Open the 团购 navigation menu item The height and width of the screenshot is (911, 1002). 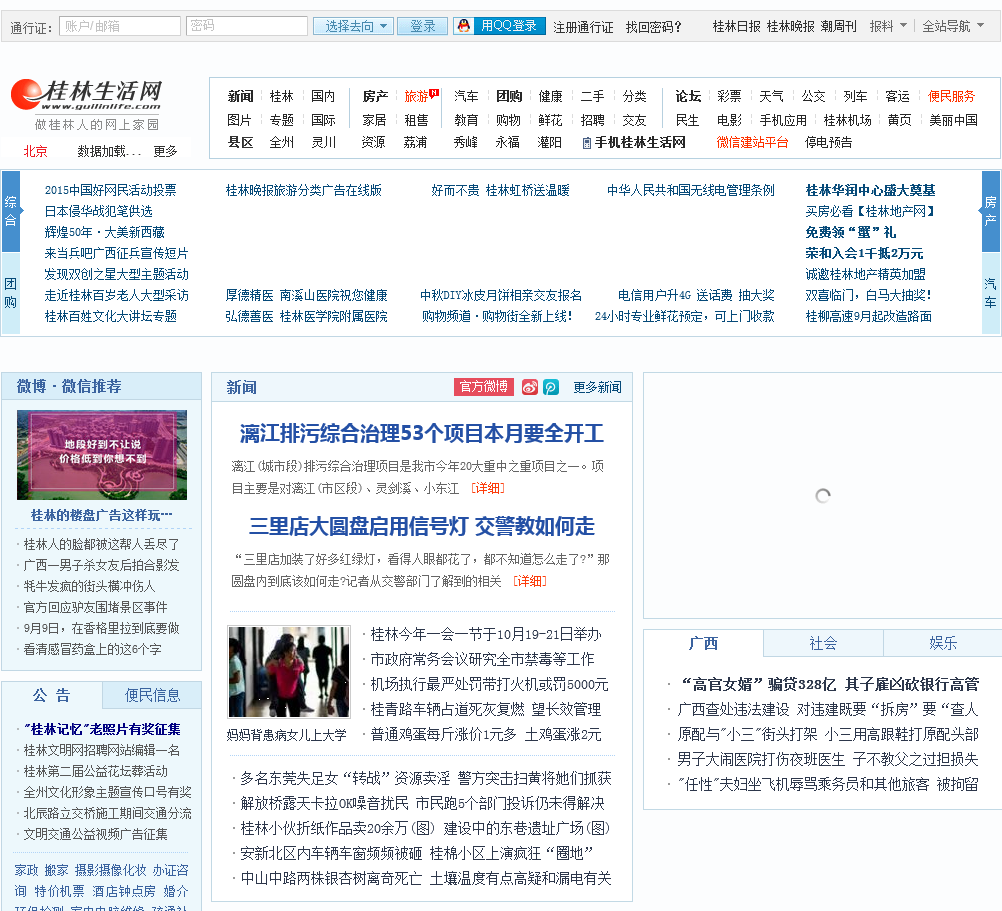(509, 96)
